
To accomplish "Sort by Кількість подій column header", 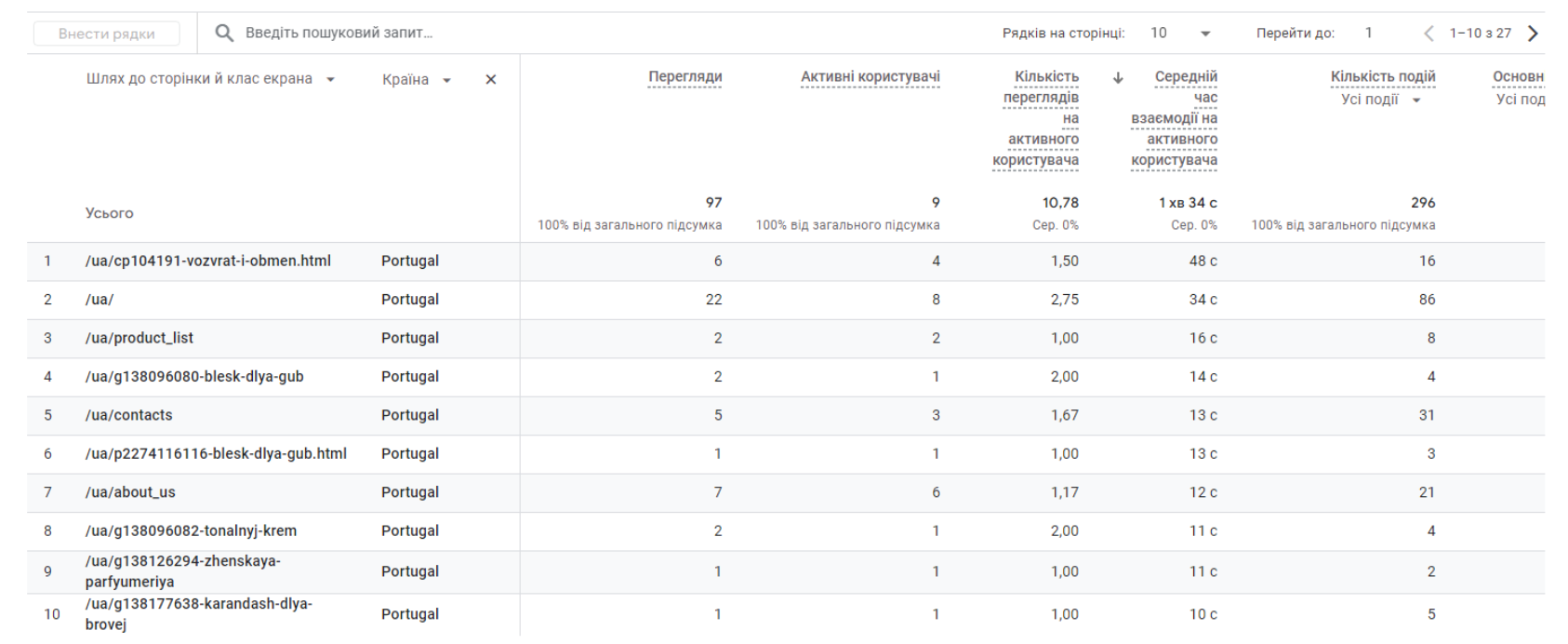I will point(1383,77).
